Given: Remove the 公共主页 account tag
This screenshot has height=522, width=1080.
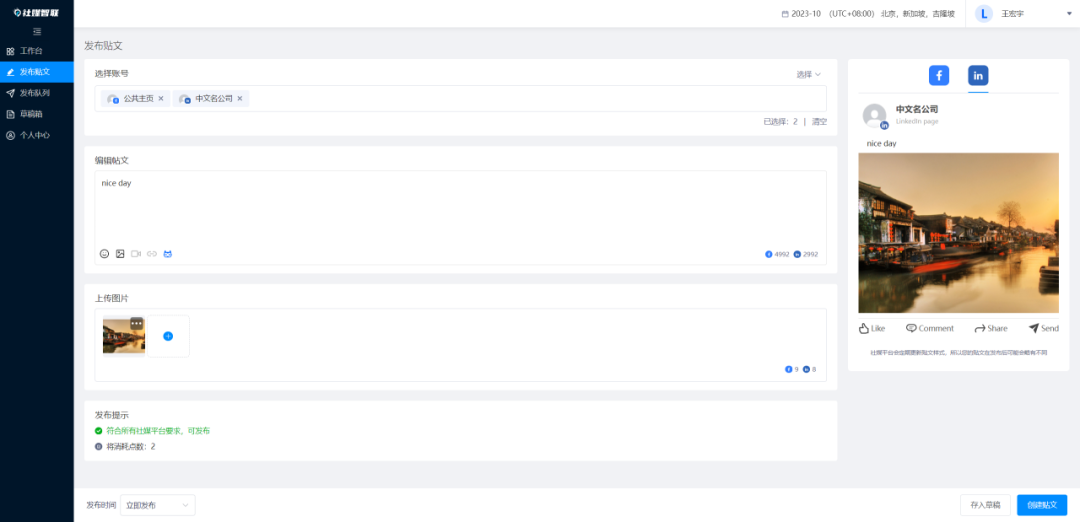Looking at the screenshot, I should 161,99.
